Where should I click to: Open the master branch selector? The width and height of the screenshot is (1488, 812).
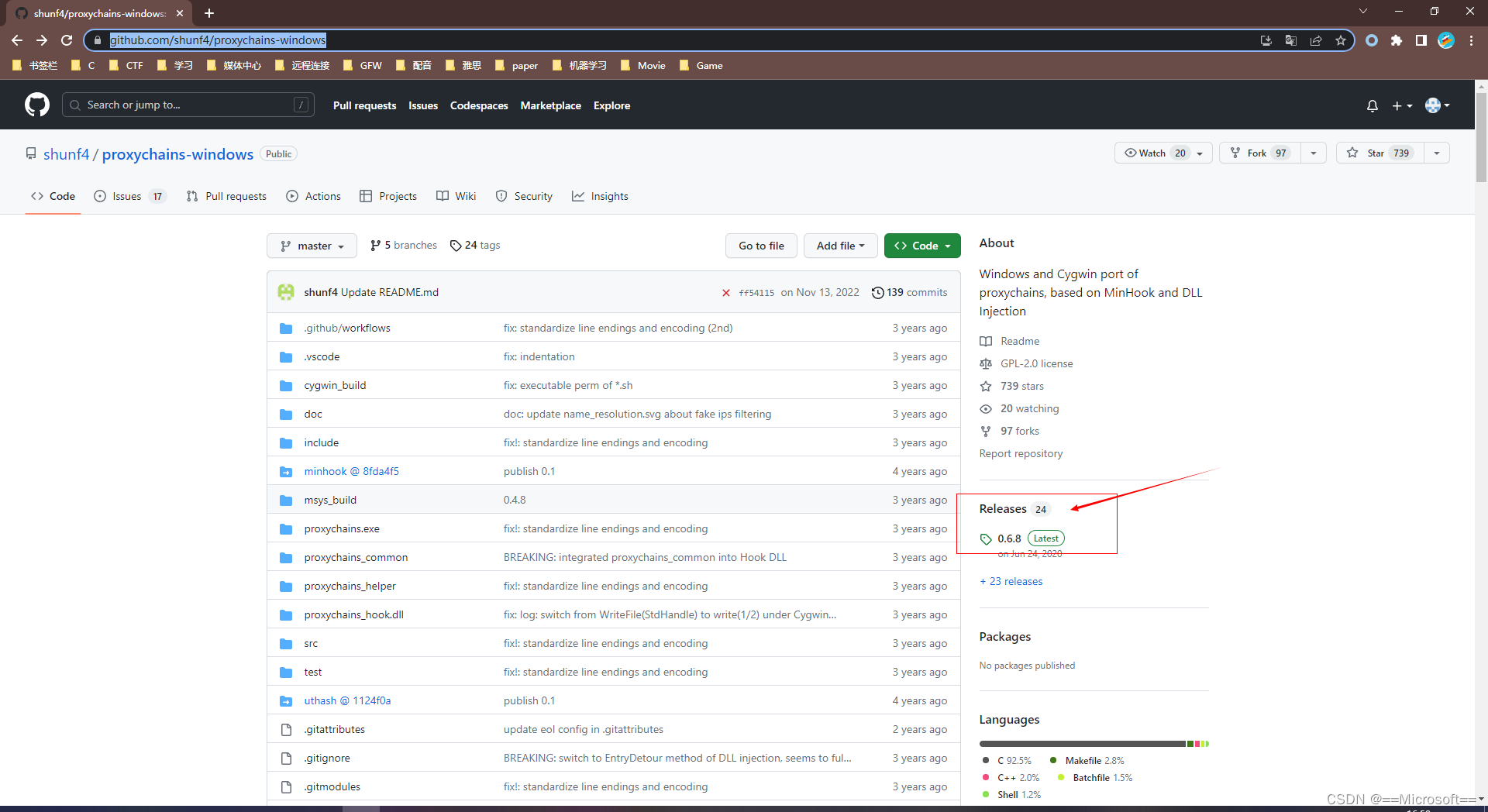pos(312,246)
